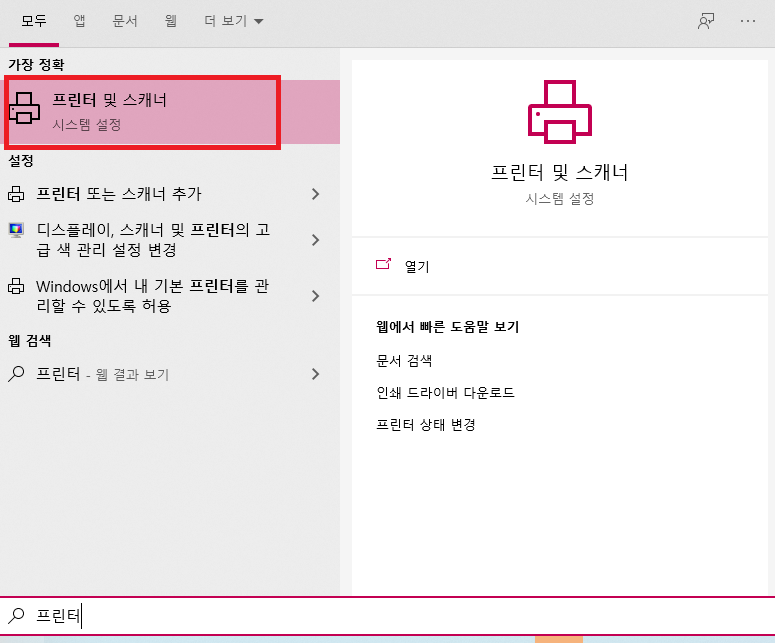Expand the arrow for 프린터 또는 스캐너 추가
Screen dimensions: 775x643
pos(315,194)
